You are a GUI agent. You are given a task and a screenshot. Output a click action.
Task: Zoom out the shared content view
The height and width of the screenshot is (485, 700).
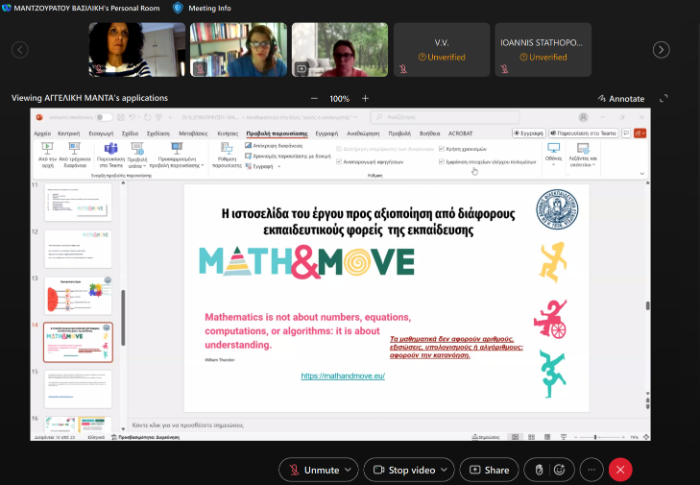(x=314, y=98)
